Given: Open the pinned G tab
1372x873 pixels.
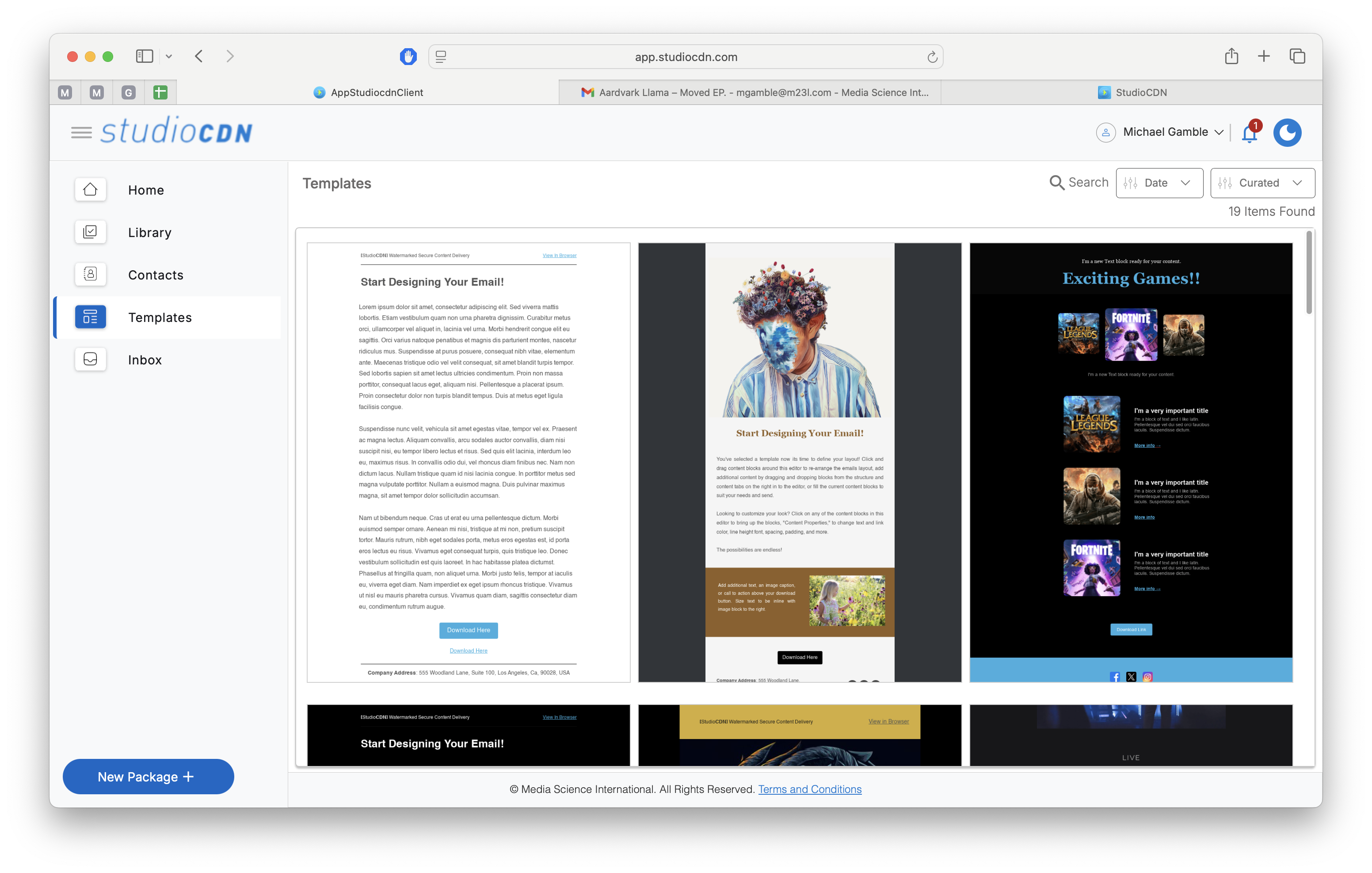Looking at the screenshot, I should pos(129,92).
